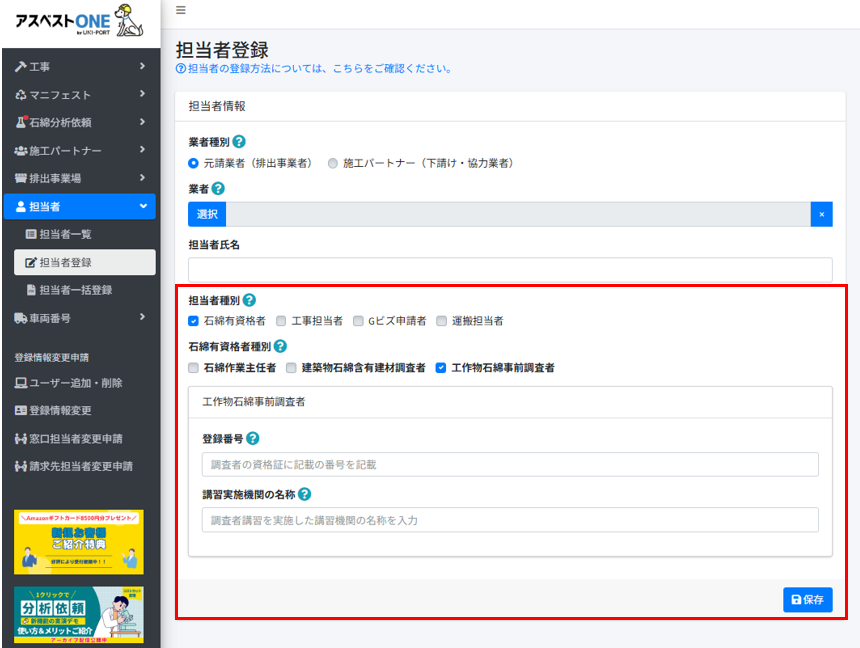Click the 担当者氏名 text field
Image resolution: width=860 pixels, height=648 pixels.
pos(510,269)
